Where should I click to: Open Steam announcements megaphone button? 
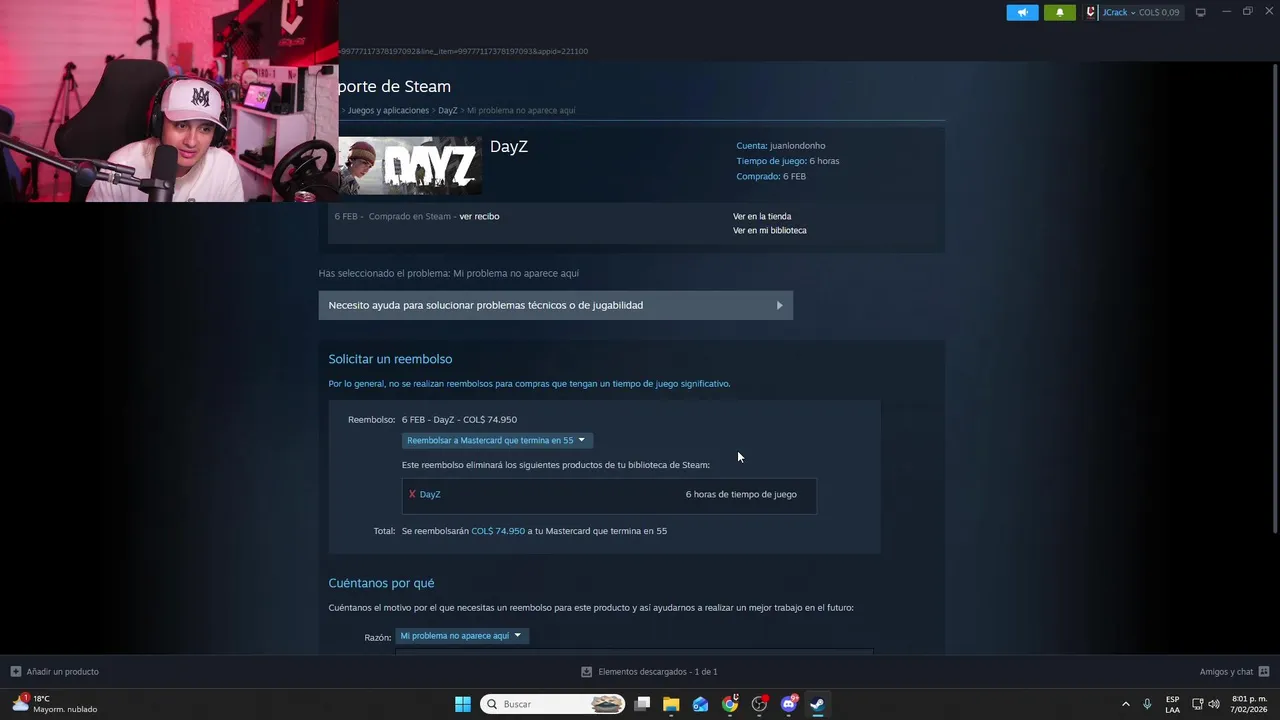point(1022,12)
